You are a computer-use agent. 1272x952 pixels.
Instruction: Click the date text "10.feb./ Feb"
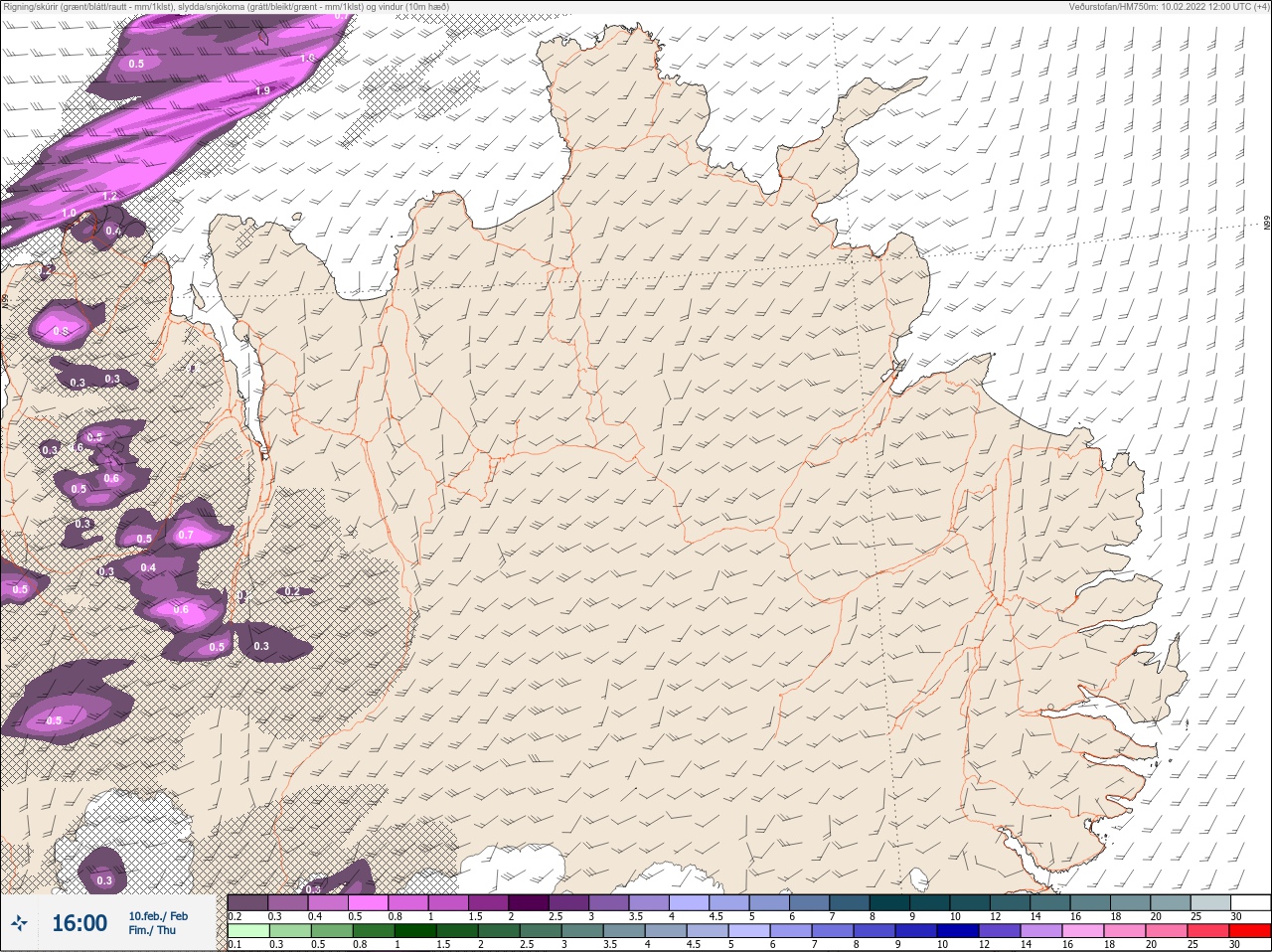pos(158,916)
